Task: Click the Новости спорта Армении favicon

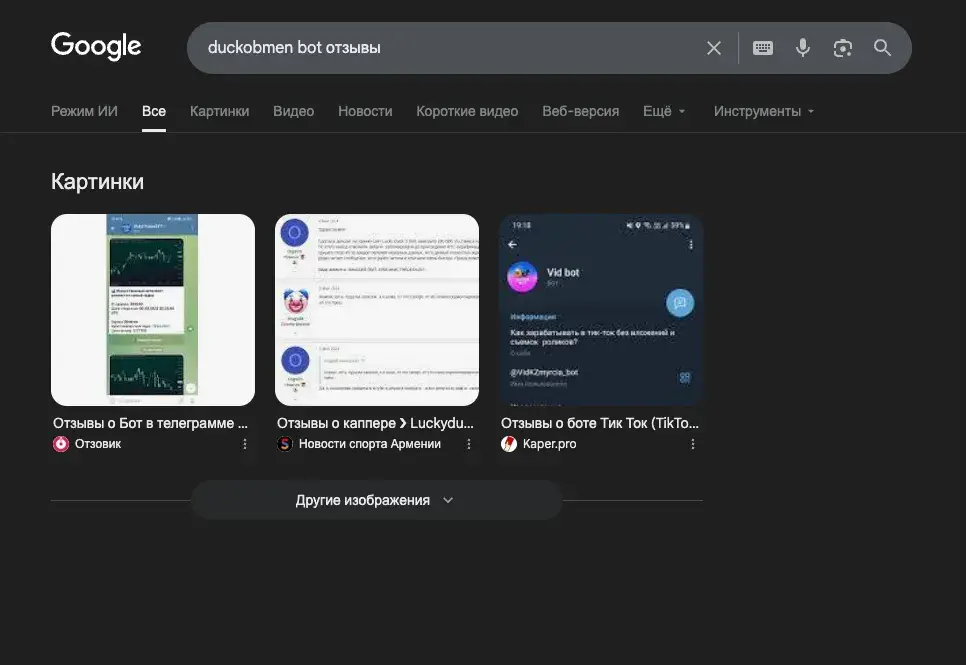Action: (x=285, y=444)
